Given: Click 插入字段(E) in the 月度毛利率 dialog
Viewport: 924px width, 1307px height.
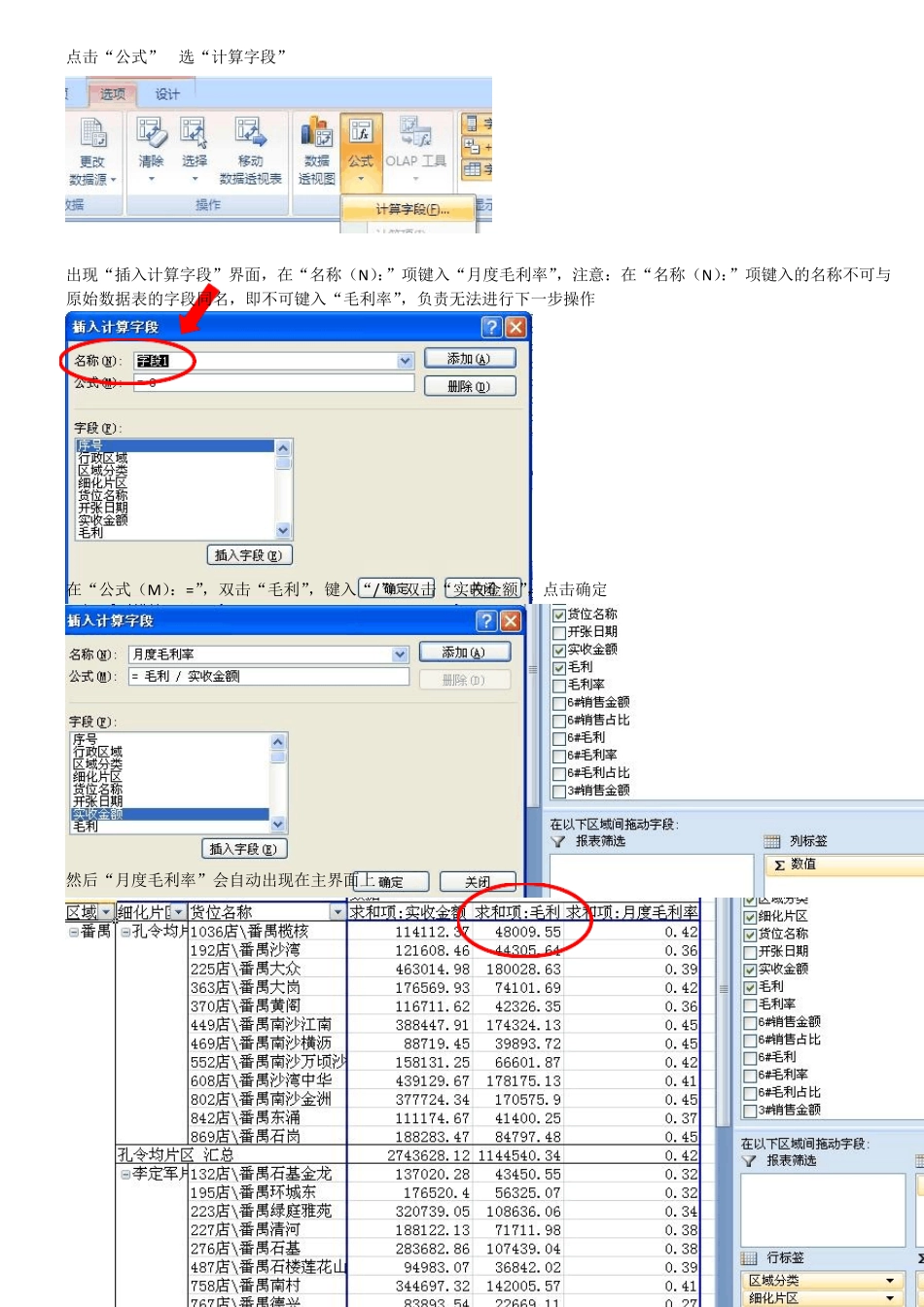Looking at the screenshot, I should (244, 849).
